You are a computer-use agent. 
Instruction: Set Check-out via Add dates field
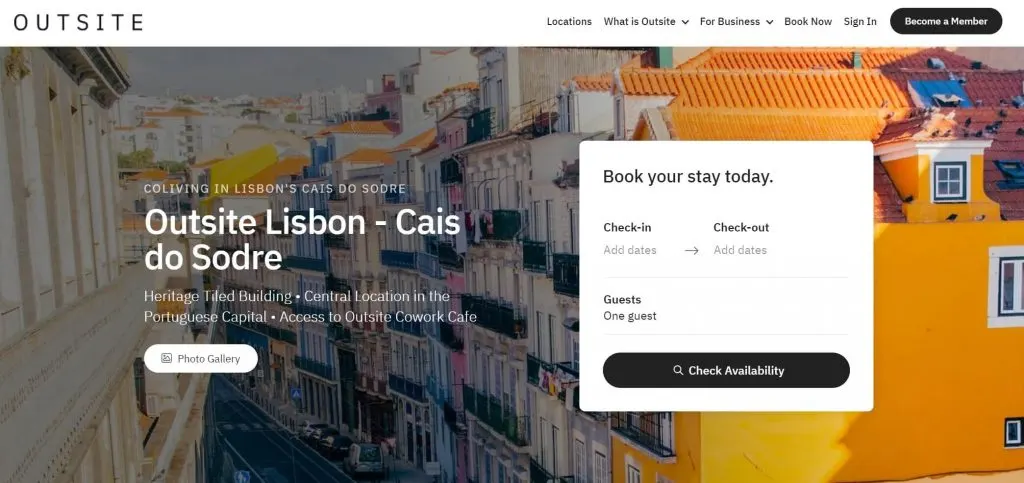[740, 250]
